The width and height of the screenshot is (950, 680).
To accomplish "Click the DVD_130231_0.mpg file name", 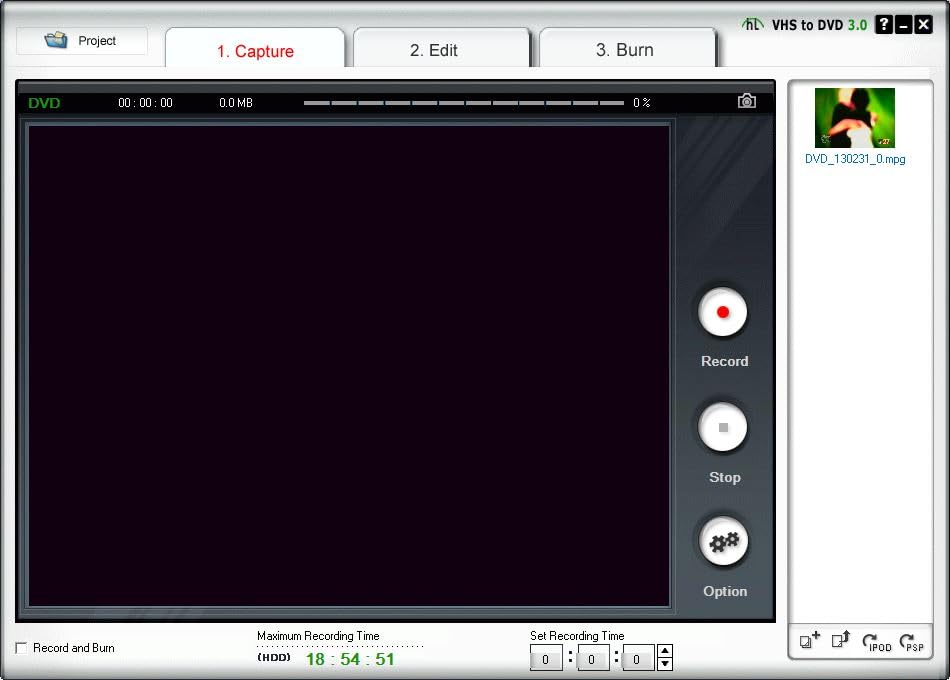I will coord(855,159).
